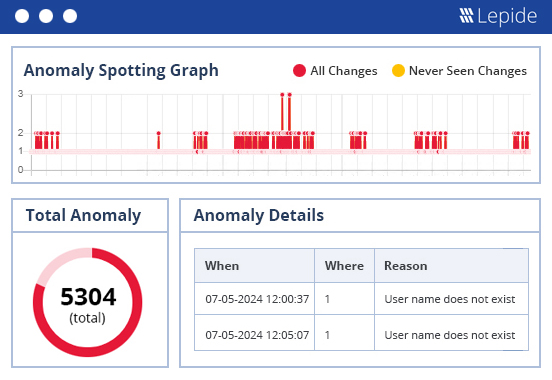Screen dimensions: 552x380
Task: Click the Anomaly Spotting Graph title
Action: 121,70
